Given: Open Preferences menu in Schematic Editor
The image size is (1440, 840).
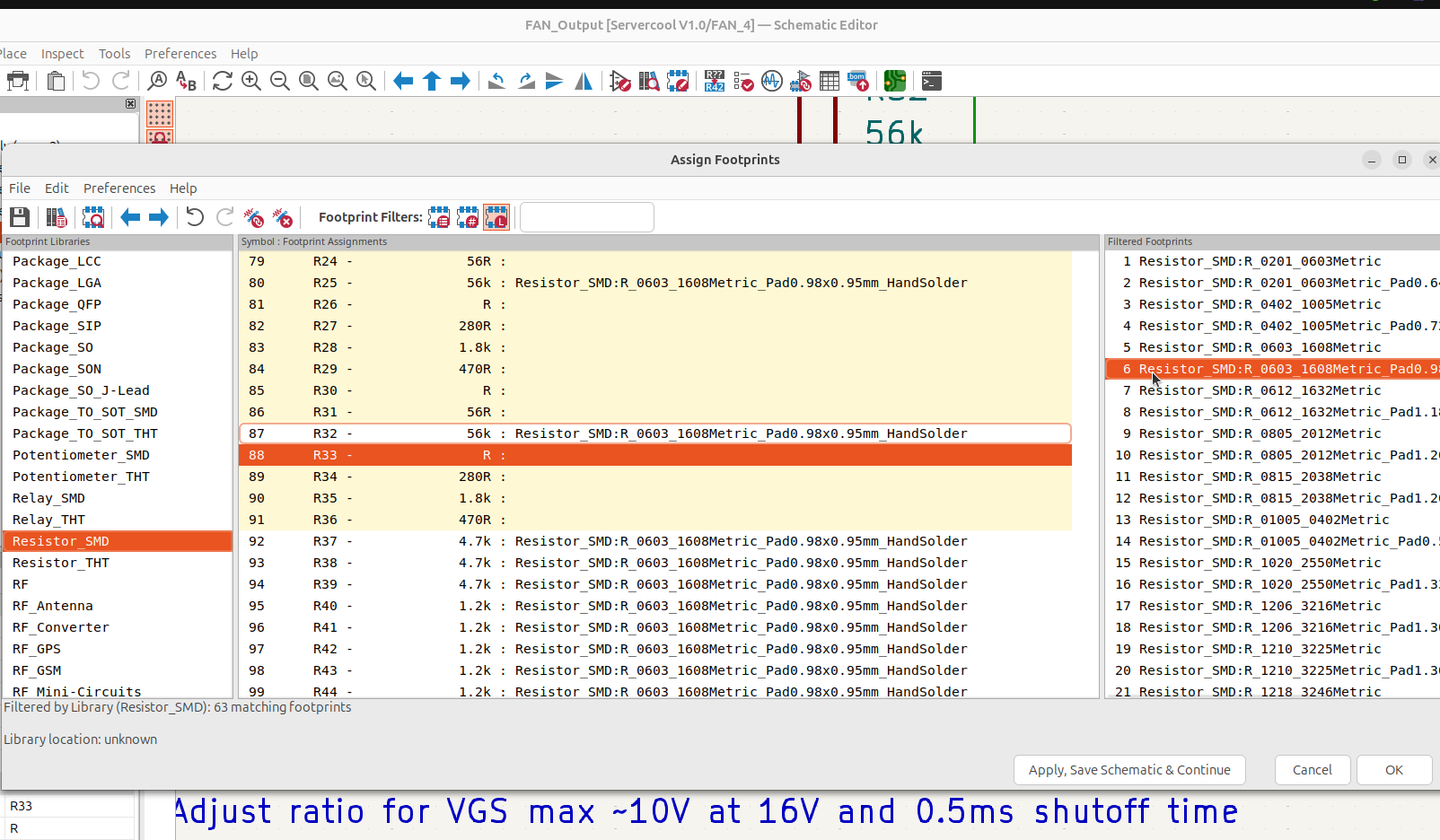Looking at the screenshot, I should click(x=180, y=54).
